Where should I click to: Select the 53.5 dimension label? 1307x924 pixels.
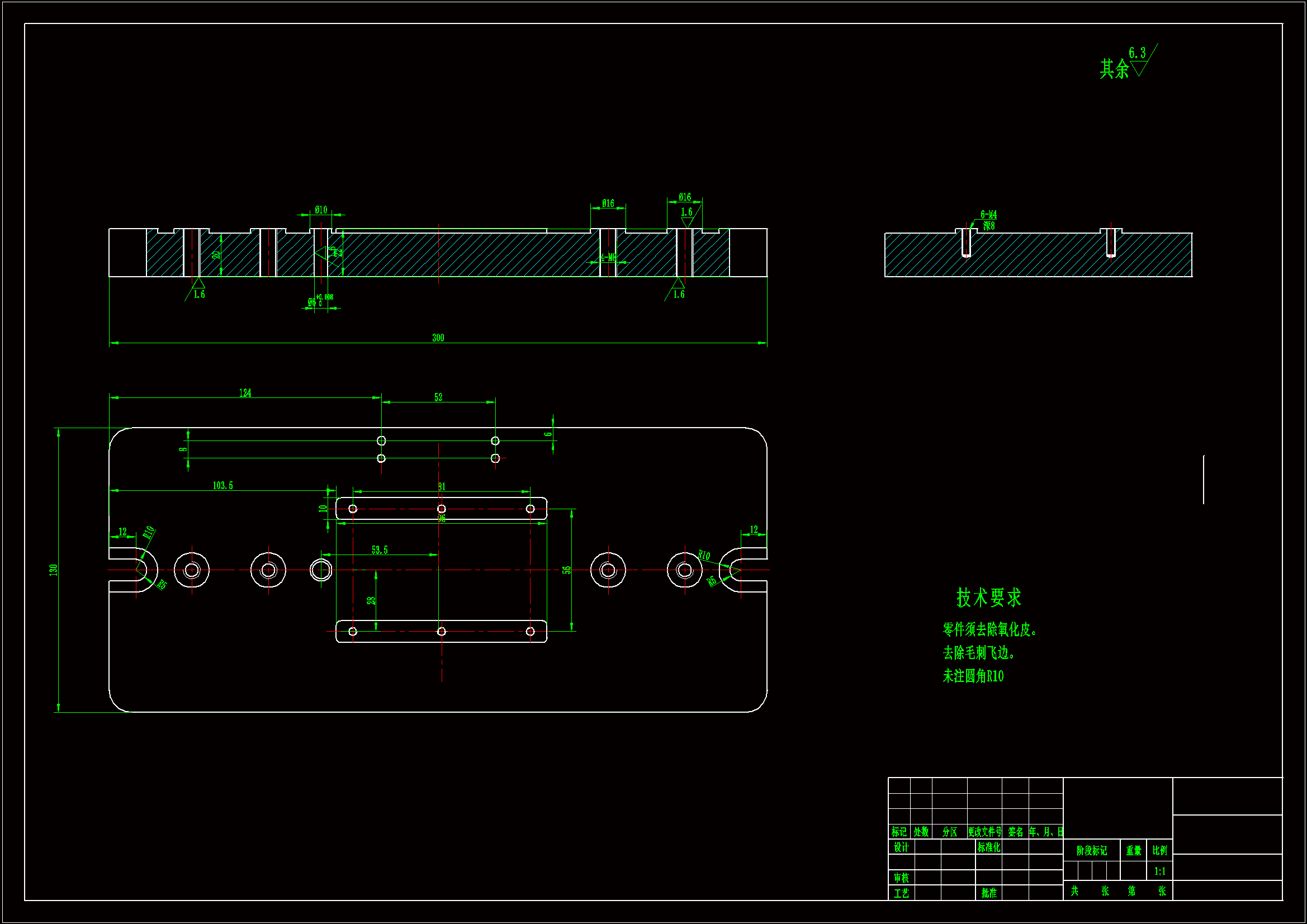379,550
